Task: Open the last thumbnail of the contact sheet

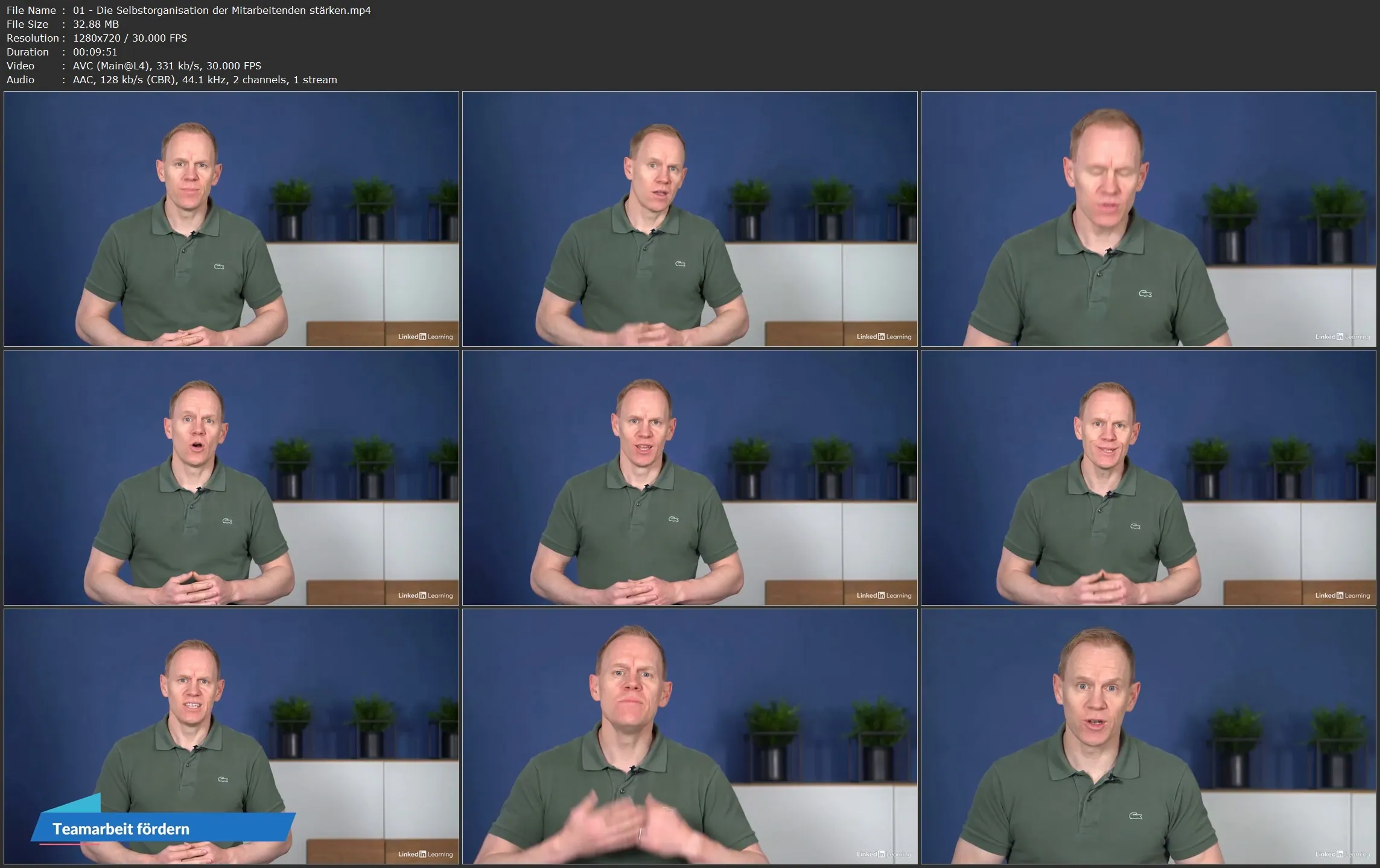Action: 1148,737
